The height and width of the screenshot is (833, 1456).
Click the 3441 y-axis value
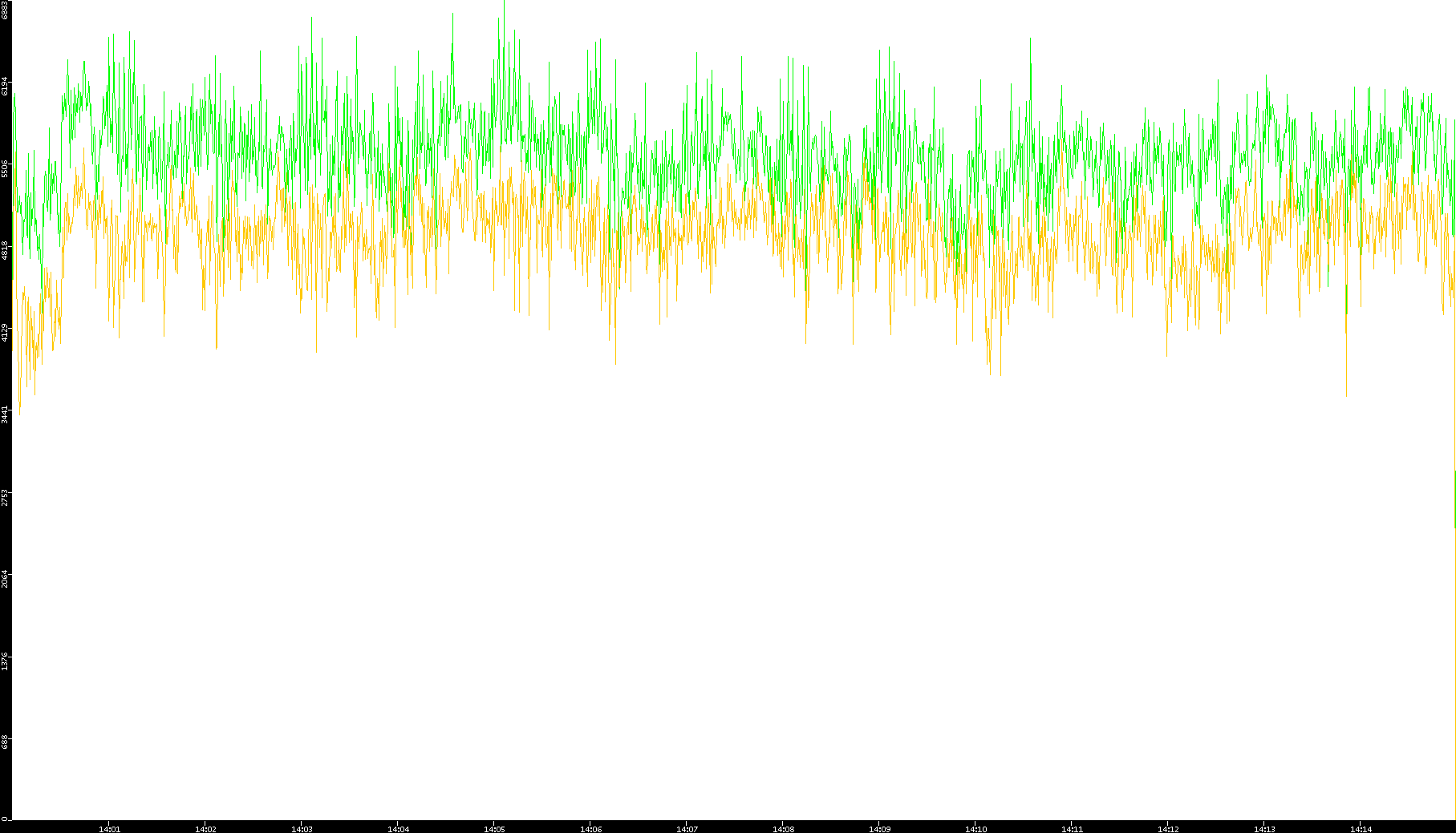point(6,414)
